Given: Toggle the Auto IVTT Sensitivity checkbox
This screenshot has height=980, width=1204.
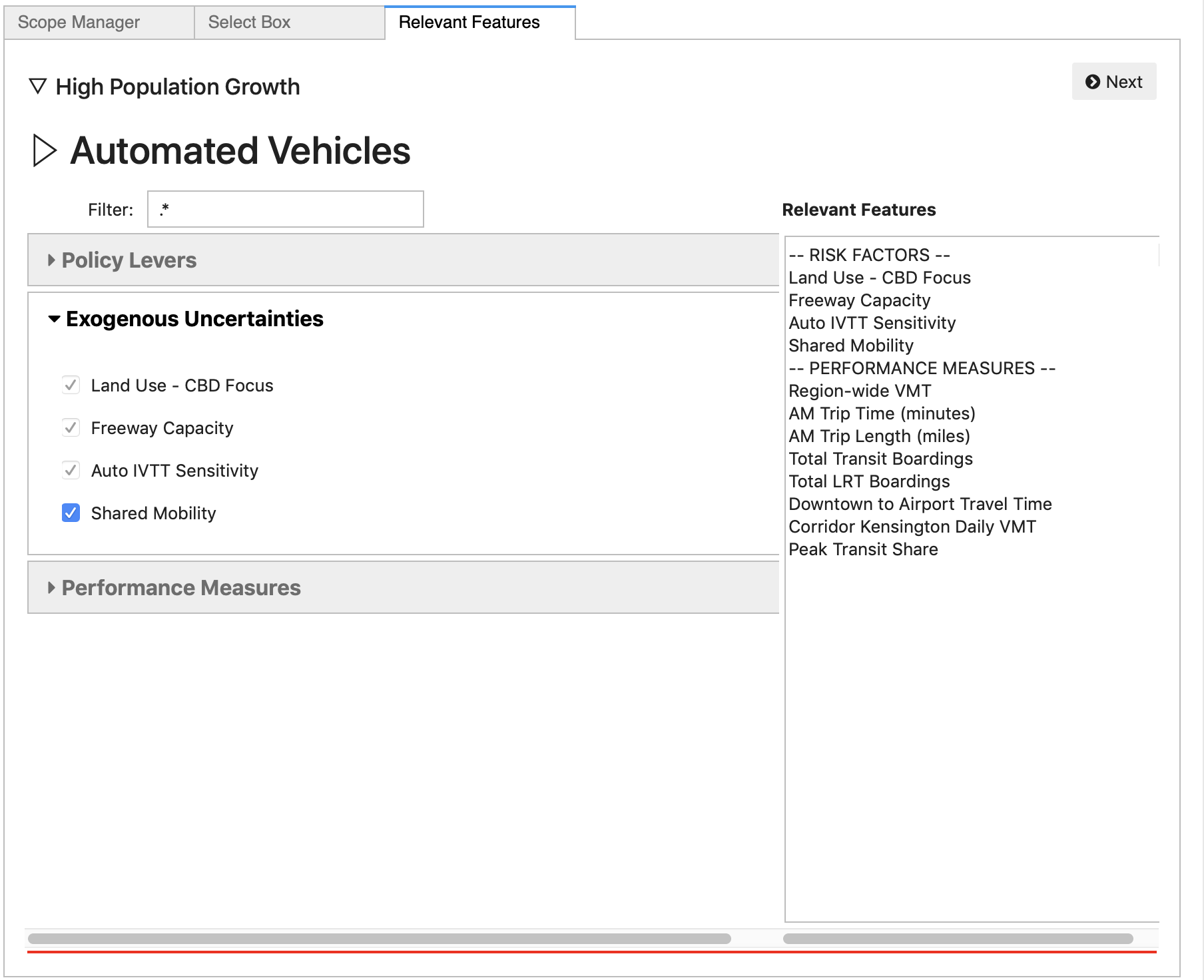Looking at the screenshot, I should pos(71,471).
